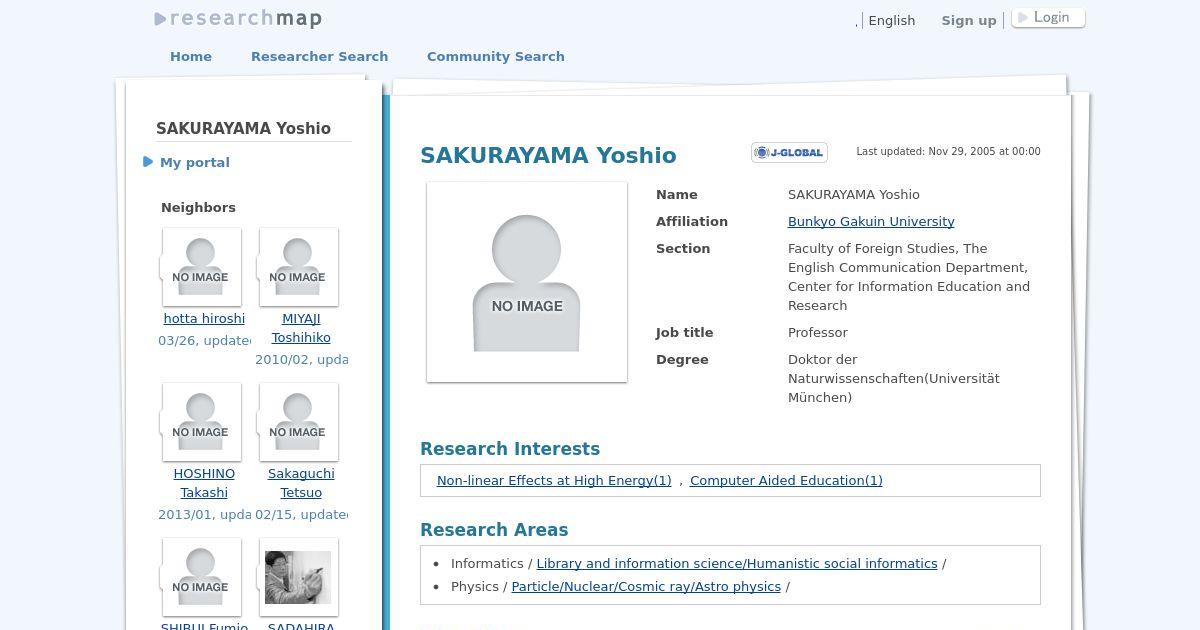Image resolution: width=1200 pixels, height=630 pixels.
Task: Click the Last updated date text
Action: 948,152
